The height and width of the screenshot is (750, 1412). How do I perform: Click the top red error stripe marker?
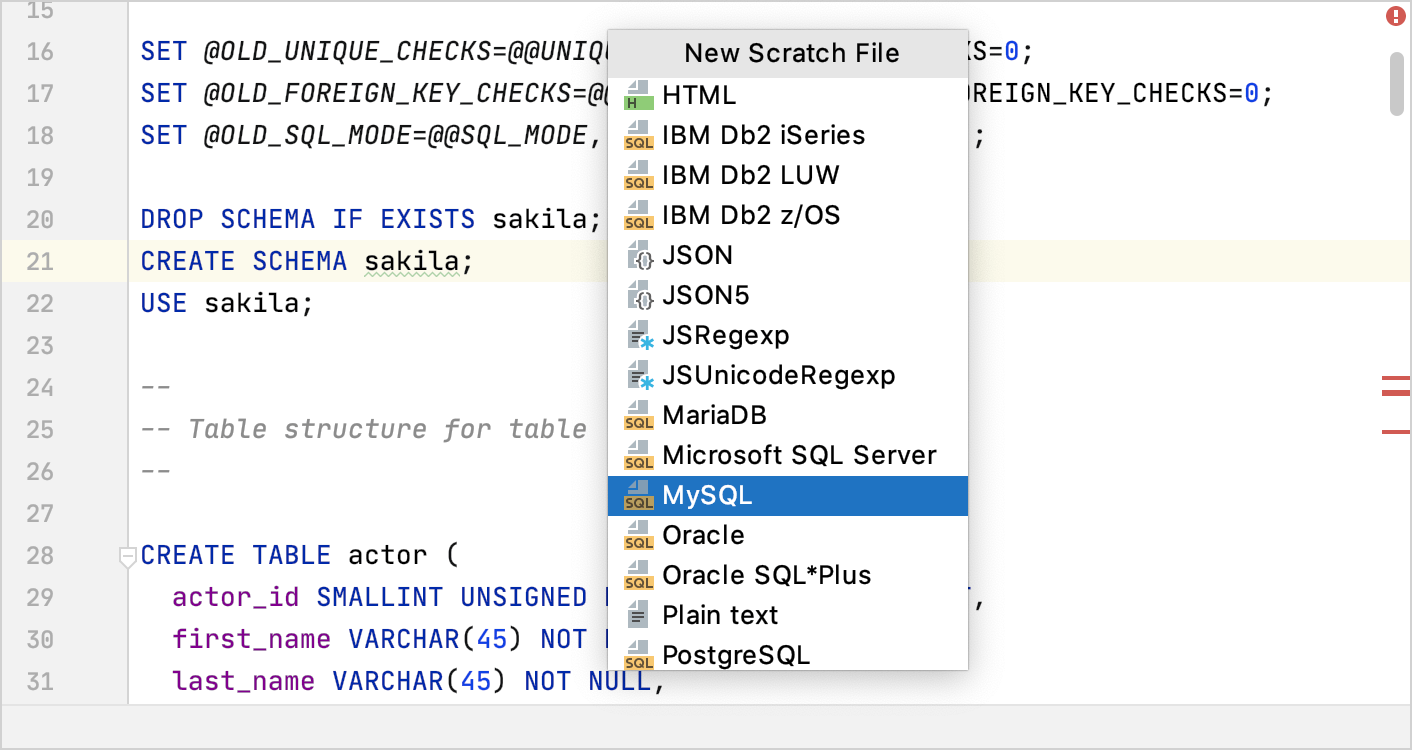[x=1395, y=379]
